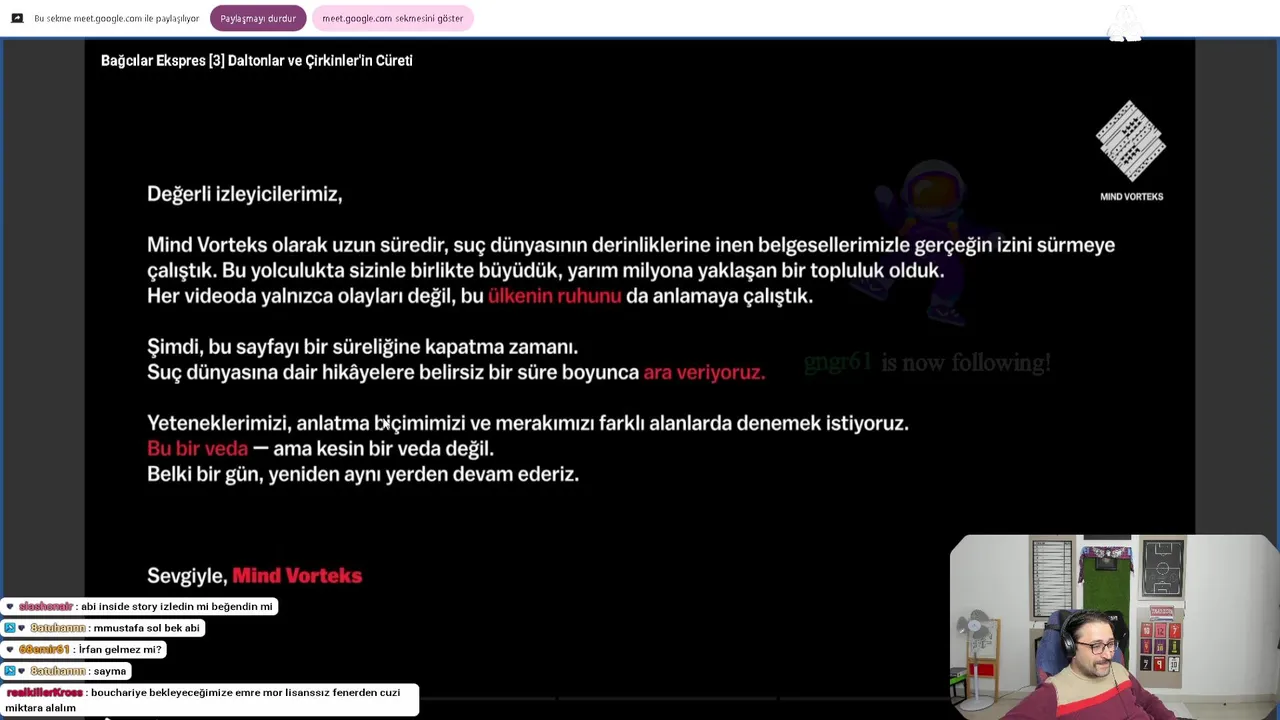Click the line 'Belki bir gün, yeniden aynı yerden devam ederiz.'
This screenshot has height=720, width=1280.
click(363, 474)
